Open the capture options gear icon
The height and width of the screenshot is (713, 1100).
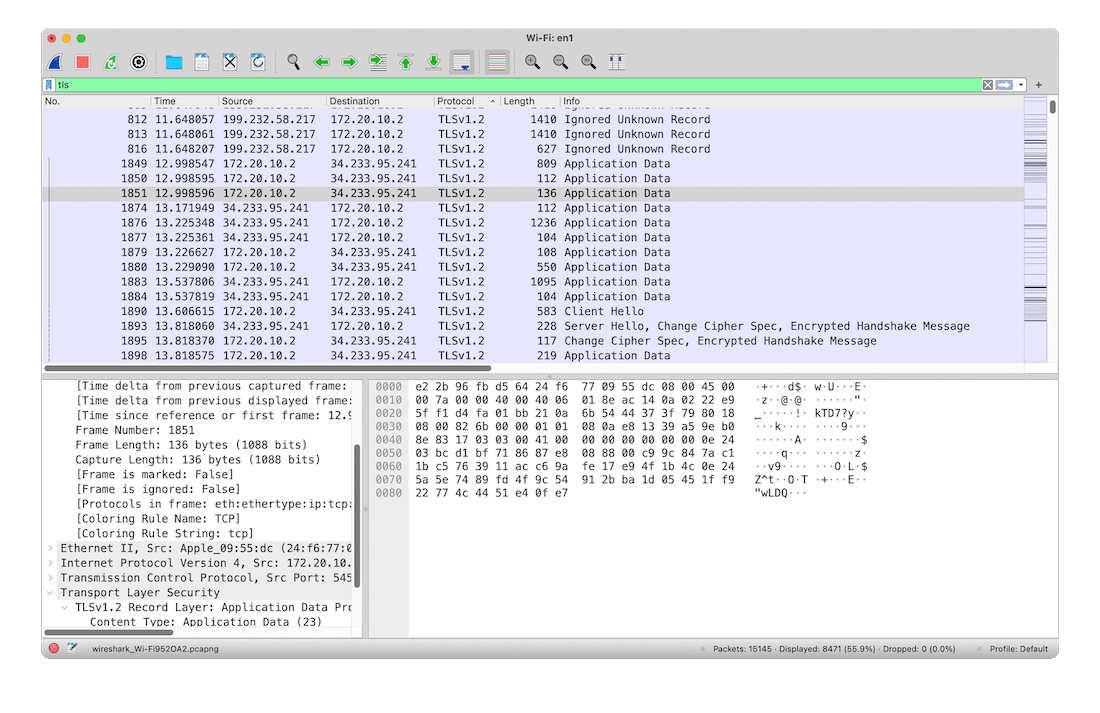tap(138, 61)
